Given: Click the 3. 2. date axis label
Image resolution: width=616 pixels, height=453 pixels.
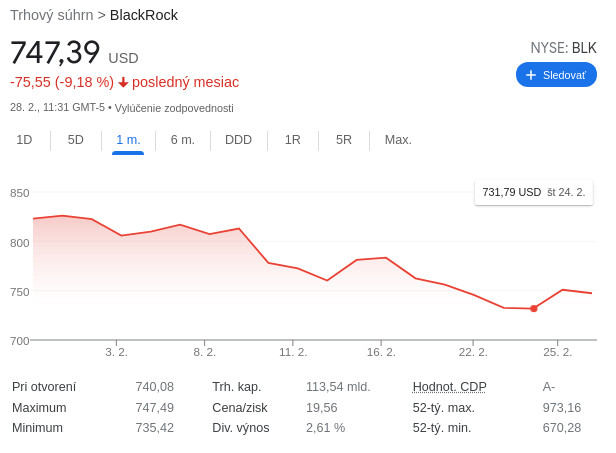Looking at the screenshot, I should pos(116,352).
